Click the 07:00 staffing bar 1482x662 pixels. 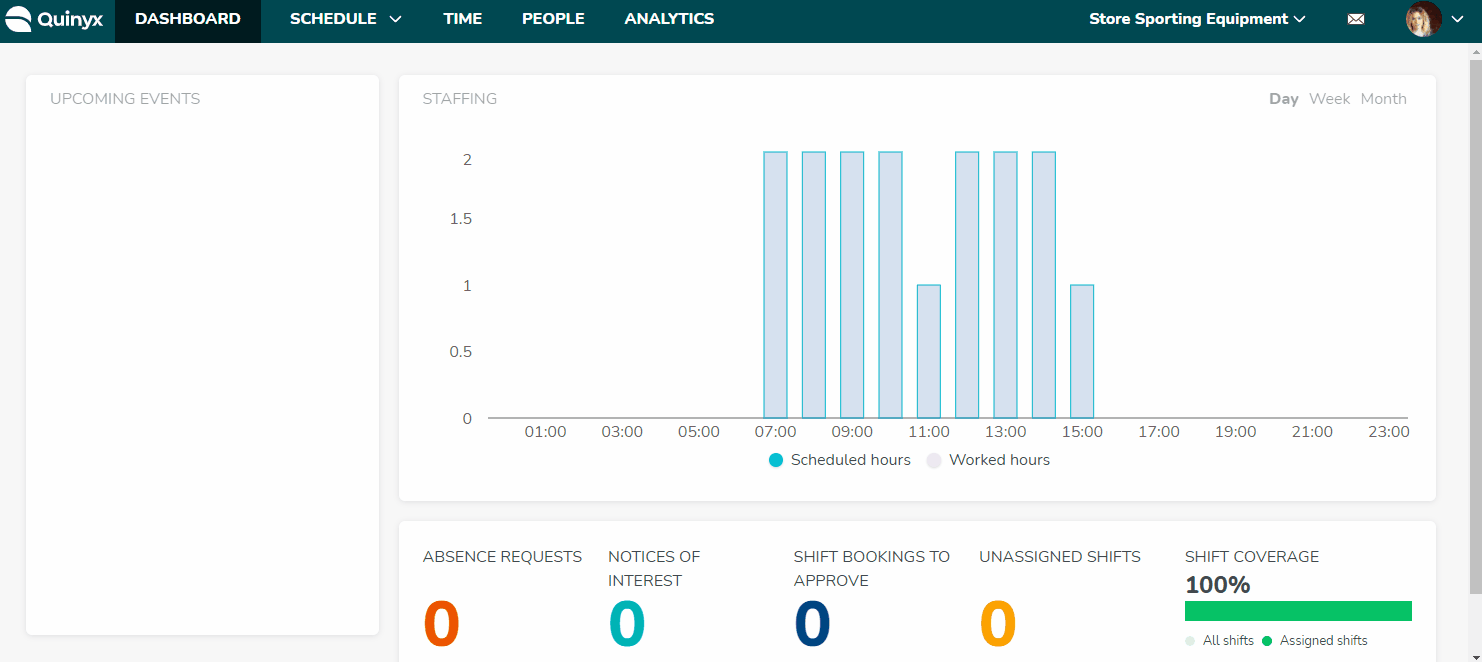tap(775, 285)
